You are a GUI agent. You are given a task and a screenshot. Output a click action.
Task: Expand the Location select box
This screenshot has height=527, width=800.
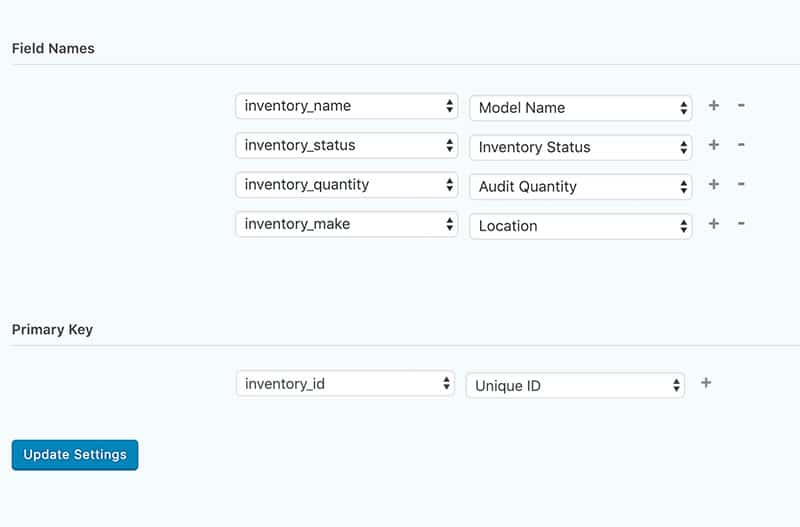(581, 226)
